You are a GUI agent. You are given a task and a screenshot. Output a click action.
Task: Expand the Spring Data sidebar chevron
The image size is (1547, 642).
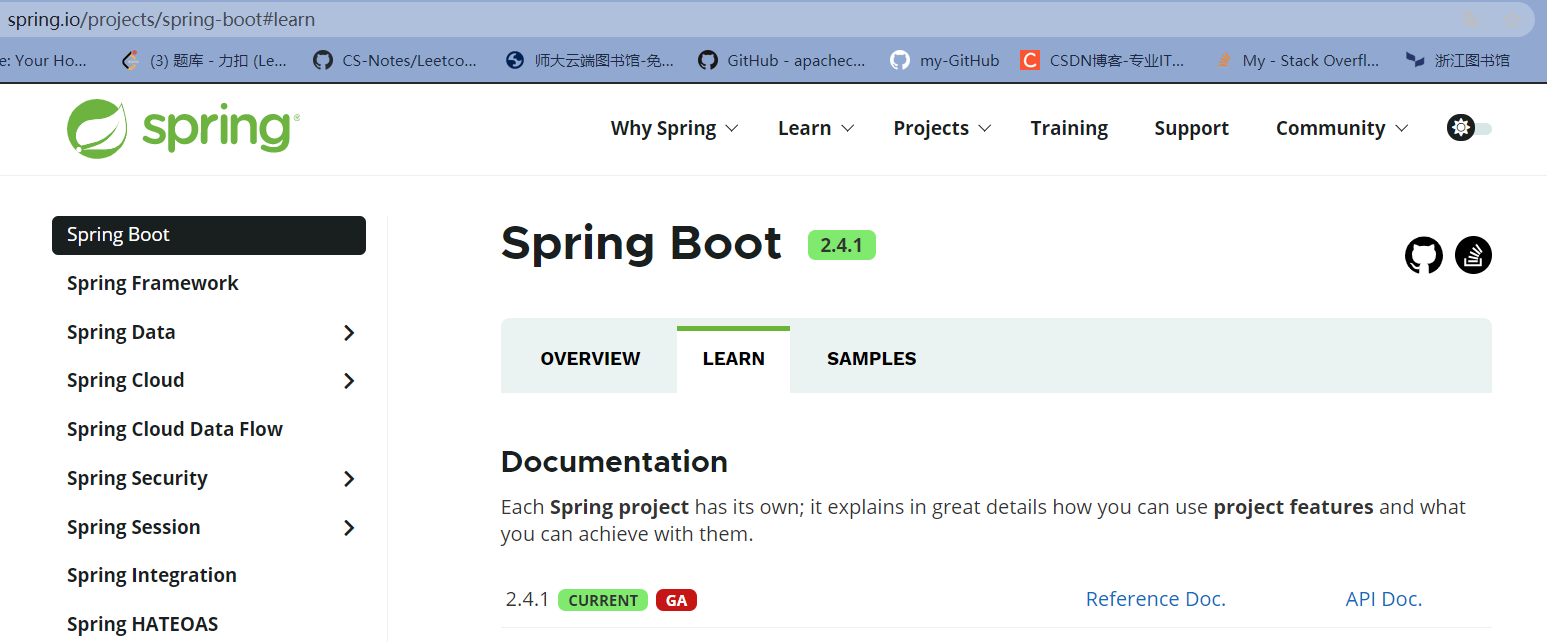pos(349,333)
